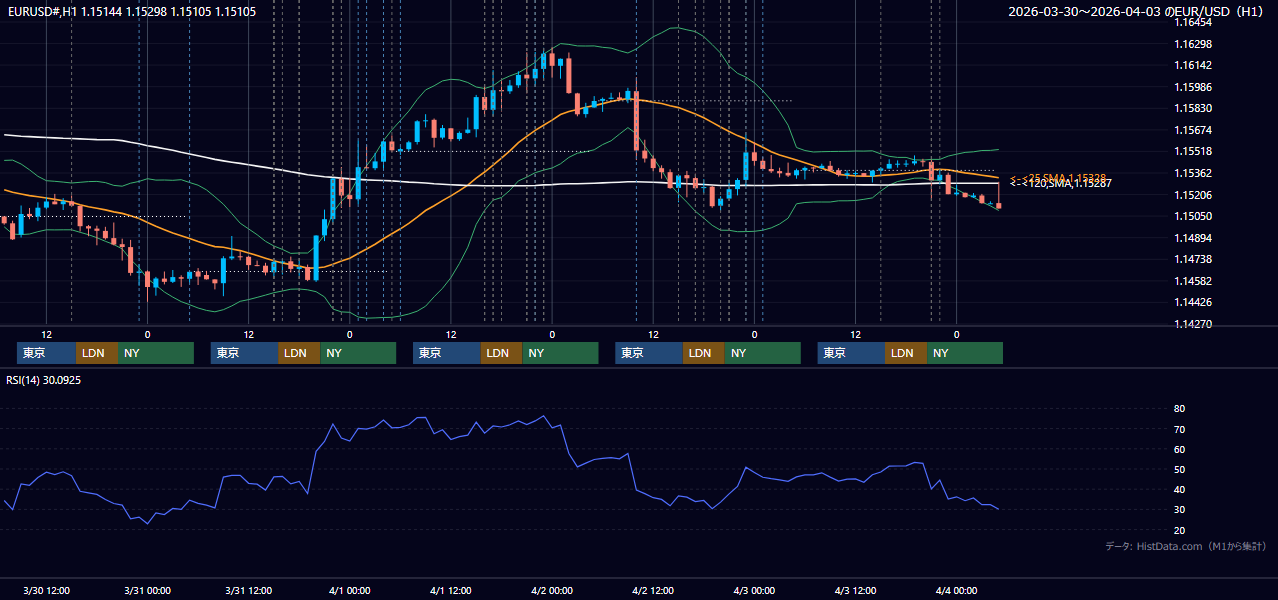The width and height of the screenshot is (1278, 600).
Task: Pick the 3/31 00:00 time axis label
Action: 147,590
